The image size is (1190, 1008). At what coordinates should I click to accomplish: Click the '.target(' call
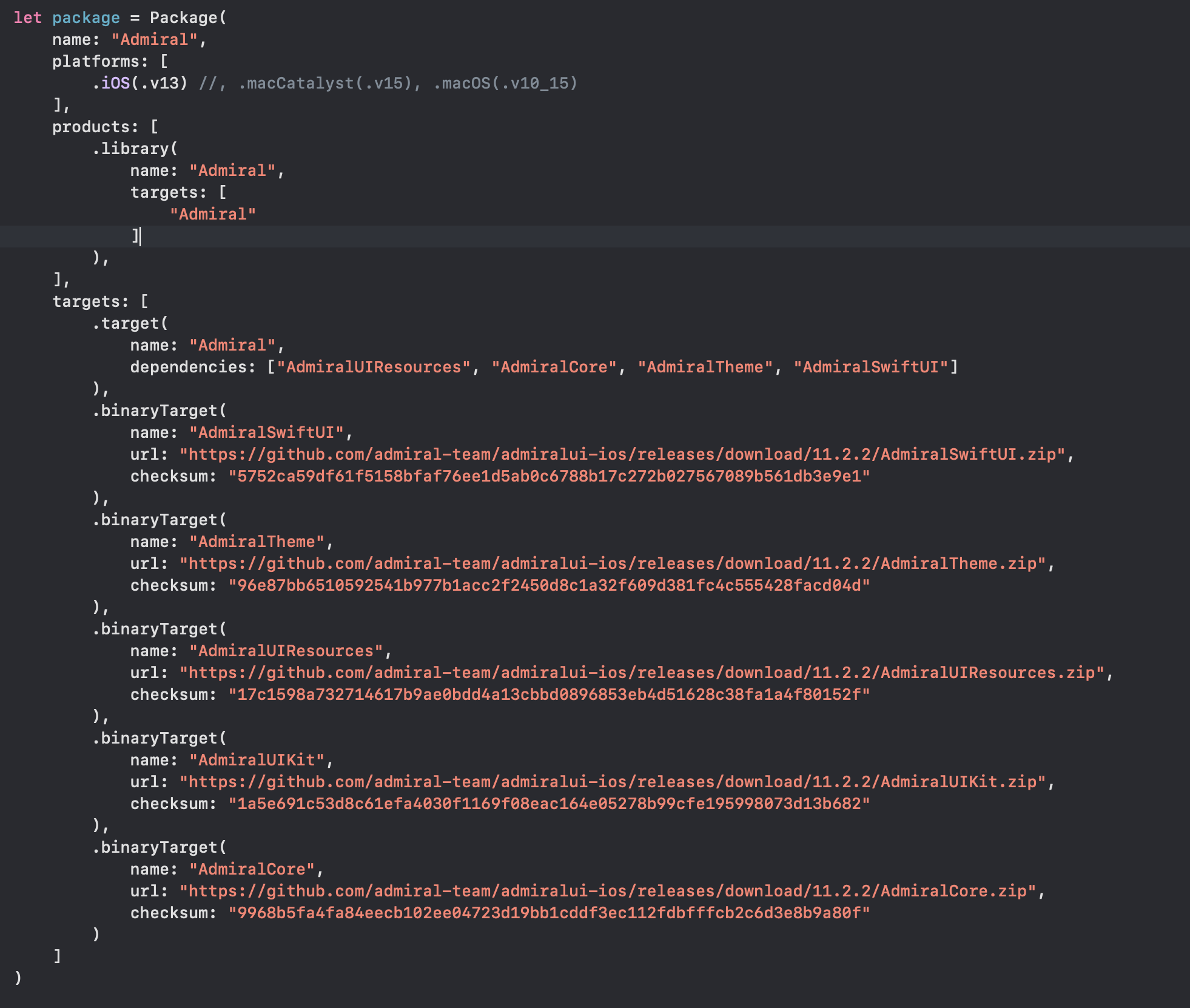[130, 323]
